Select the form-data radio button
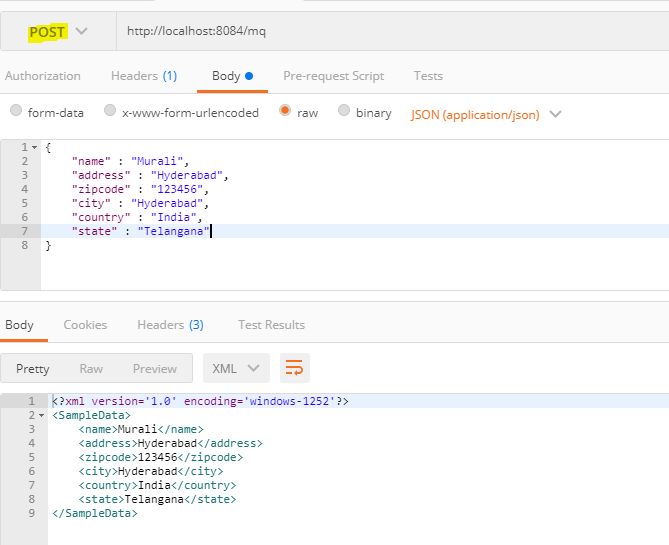The image size is (669, 545). tap(16, 112)
